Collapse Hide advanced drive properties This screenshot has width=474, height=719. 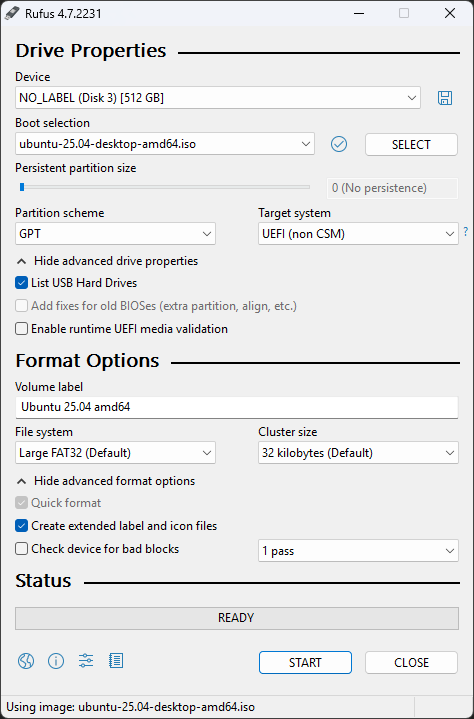click(x=107, y=261)
